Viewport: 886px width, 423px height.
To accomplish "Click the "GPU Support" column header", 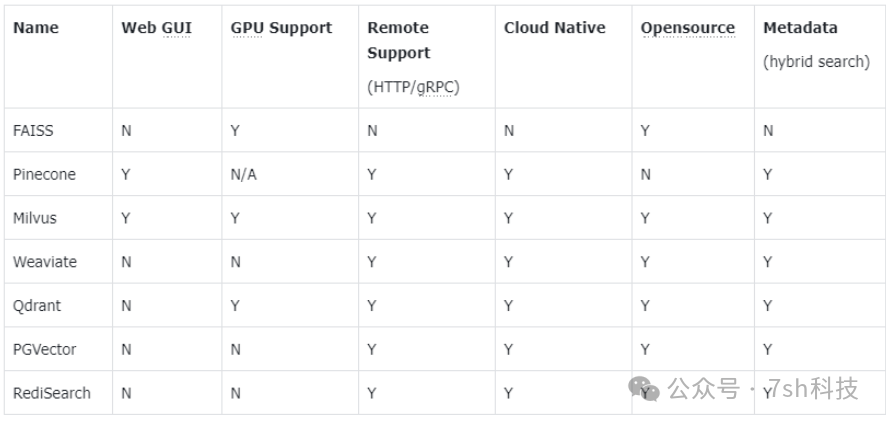I will [x=281, y=28].
